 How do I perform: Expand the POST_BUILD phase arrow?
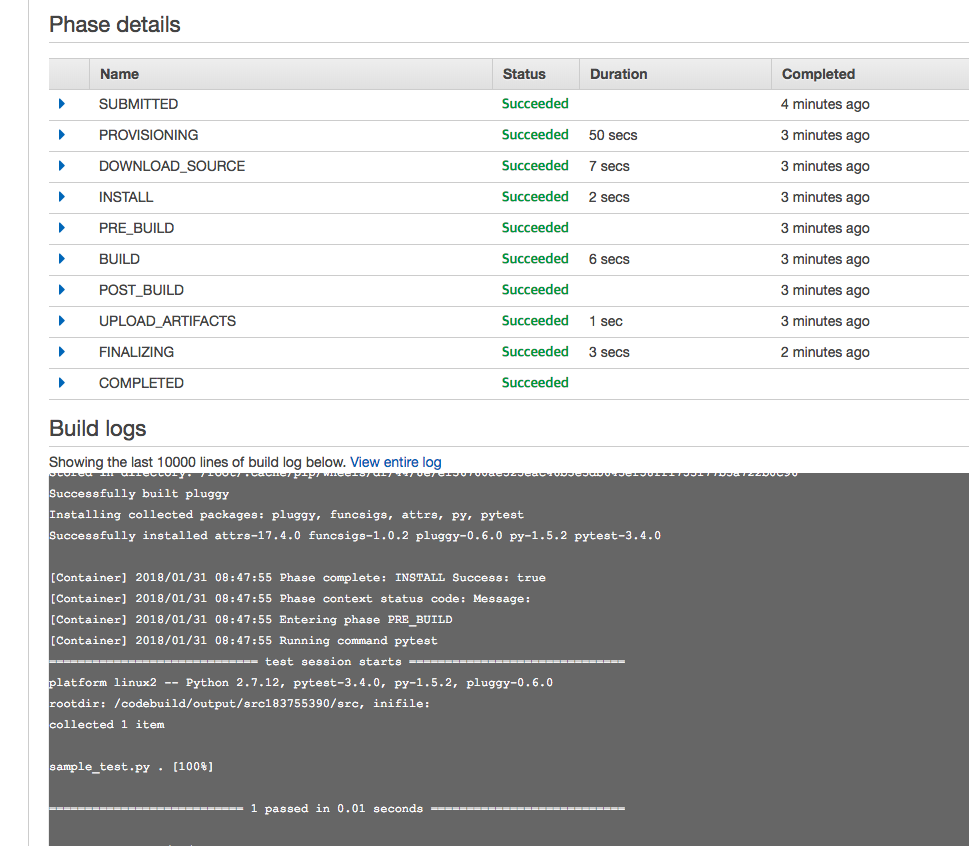[x=62, y=290]
